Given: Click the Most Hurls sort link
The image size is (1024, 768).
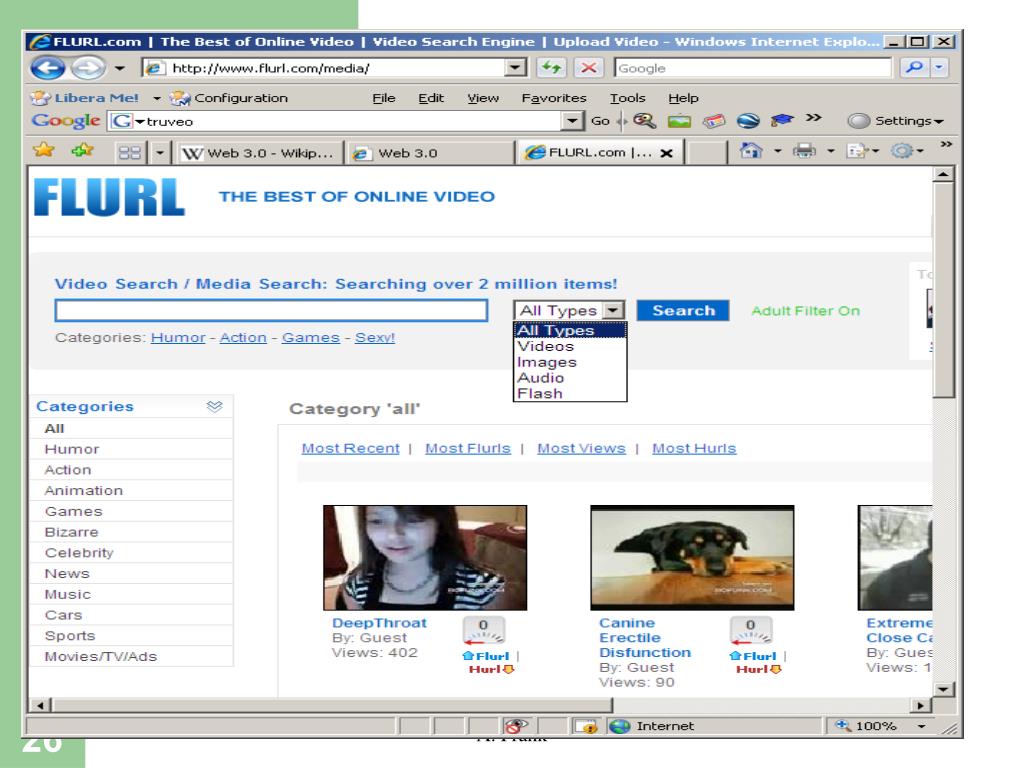Looking at the screenshot, I should pos(694,449).
